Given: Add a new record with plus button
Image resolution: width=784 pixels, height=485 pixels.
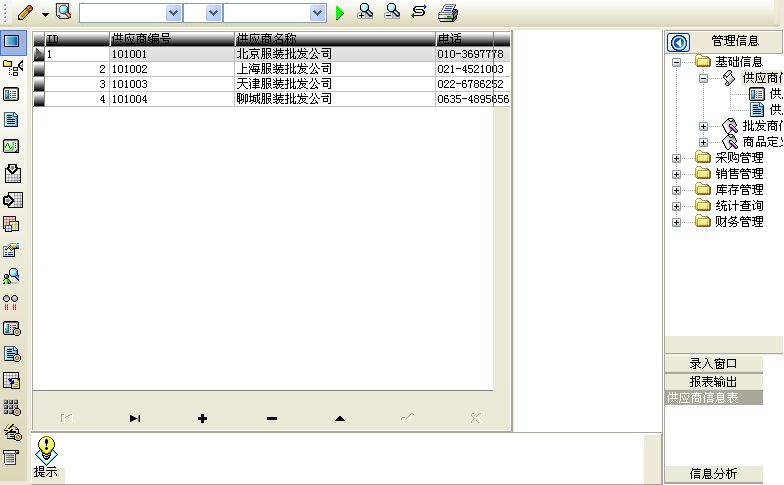Looking at the screenshot, I should (x=202, y=418).
